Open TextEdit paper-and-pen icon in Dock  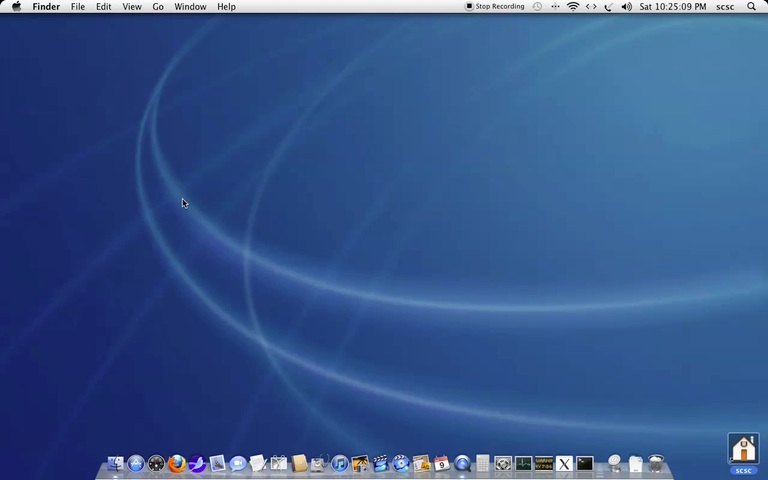[258, 463]
